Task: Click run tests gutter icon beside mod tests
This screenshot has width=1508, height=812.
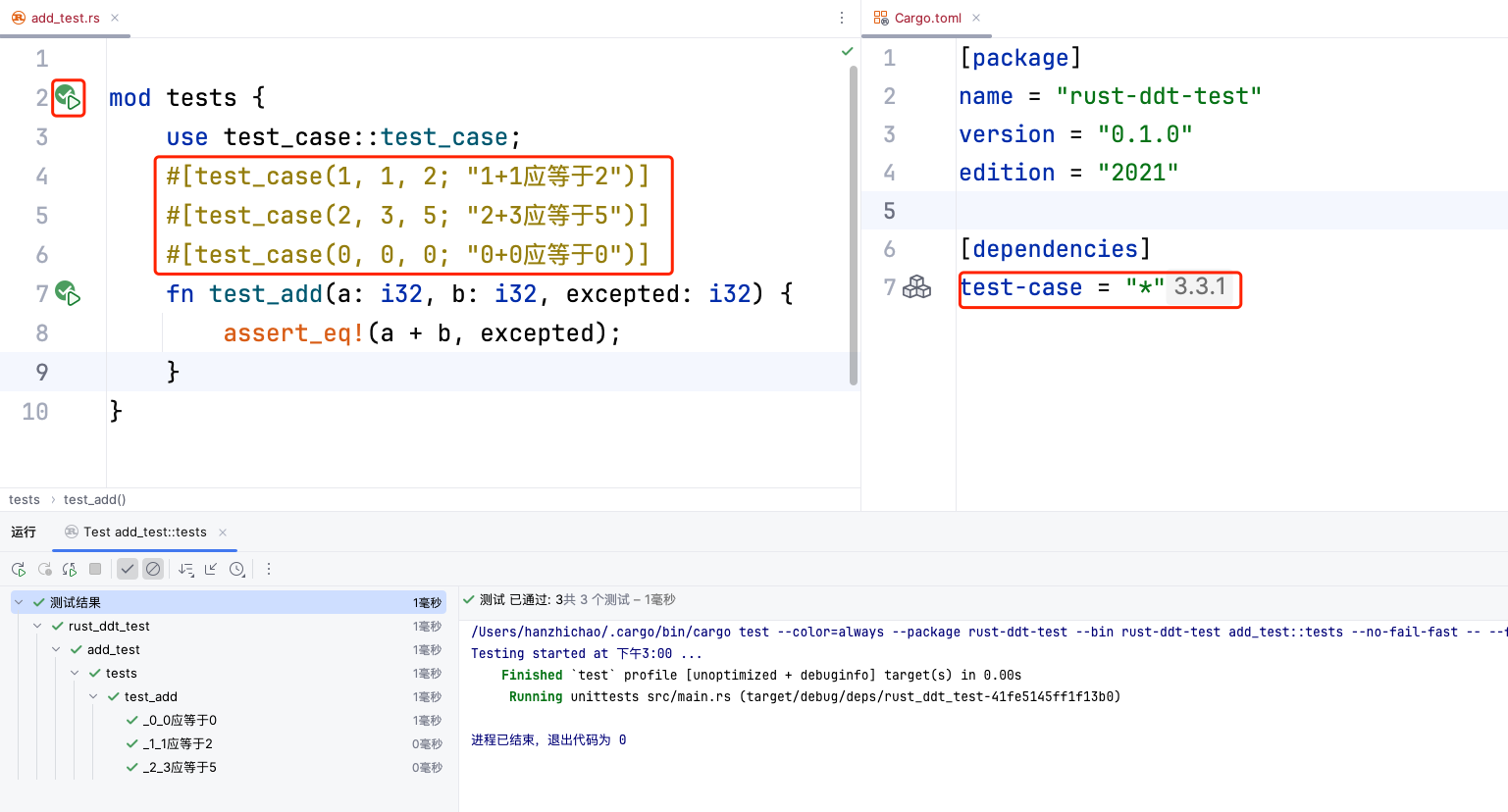Action: pyautogui.click(x=68, y=97)
